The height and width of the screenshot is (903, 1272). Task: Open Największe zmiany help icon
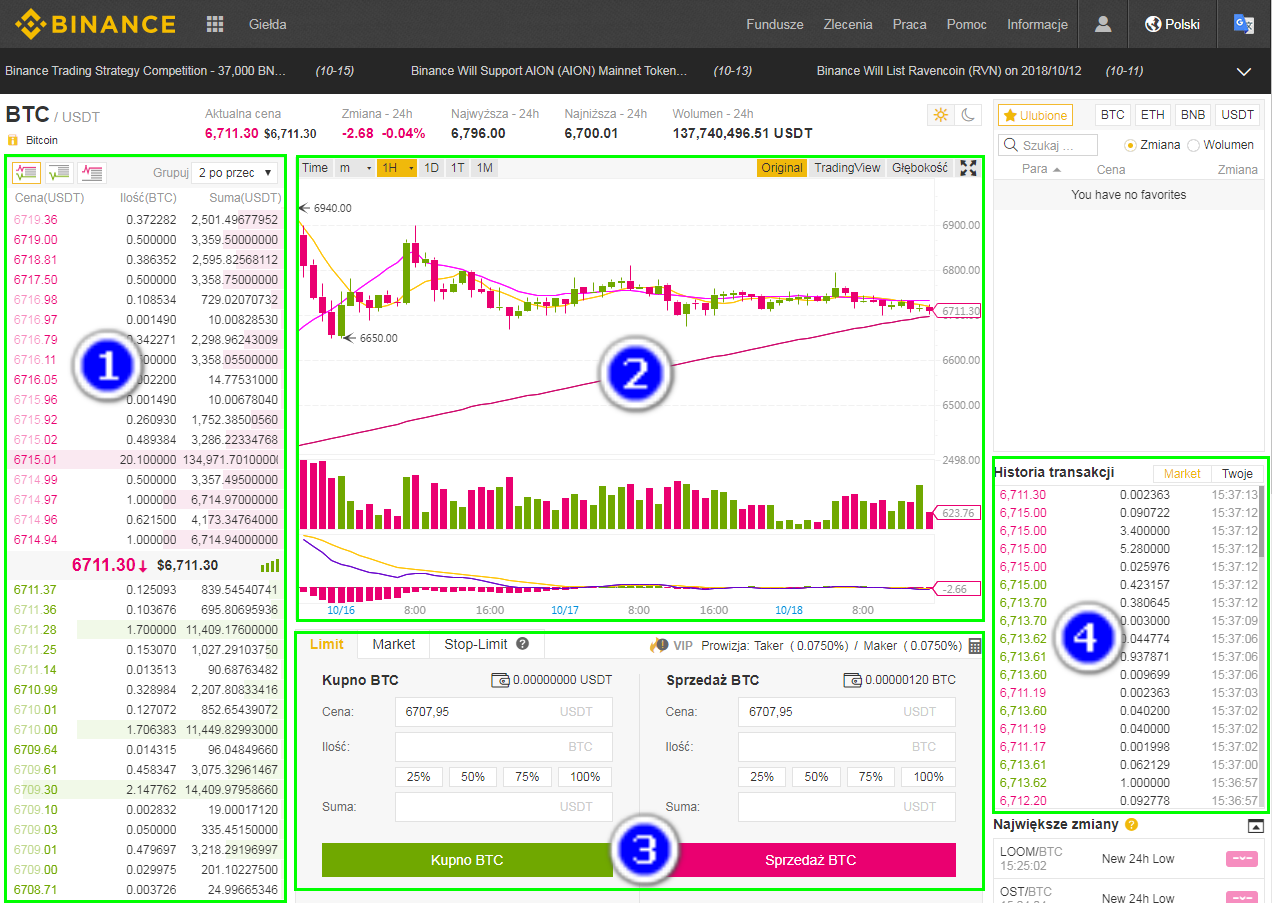(x=1132, y=825)
